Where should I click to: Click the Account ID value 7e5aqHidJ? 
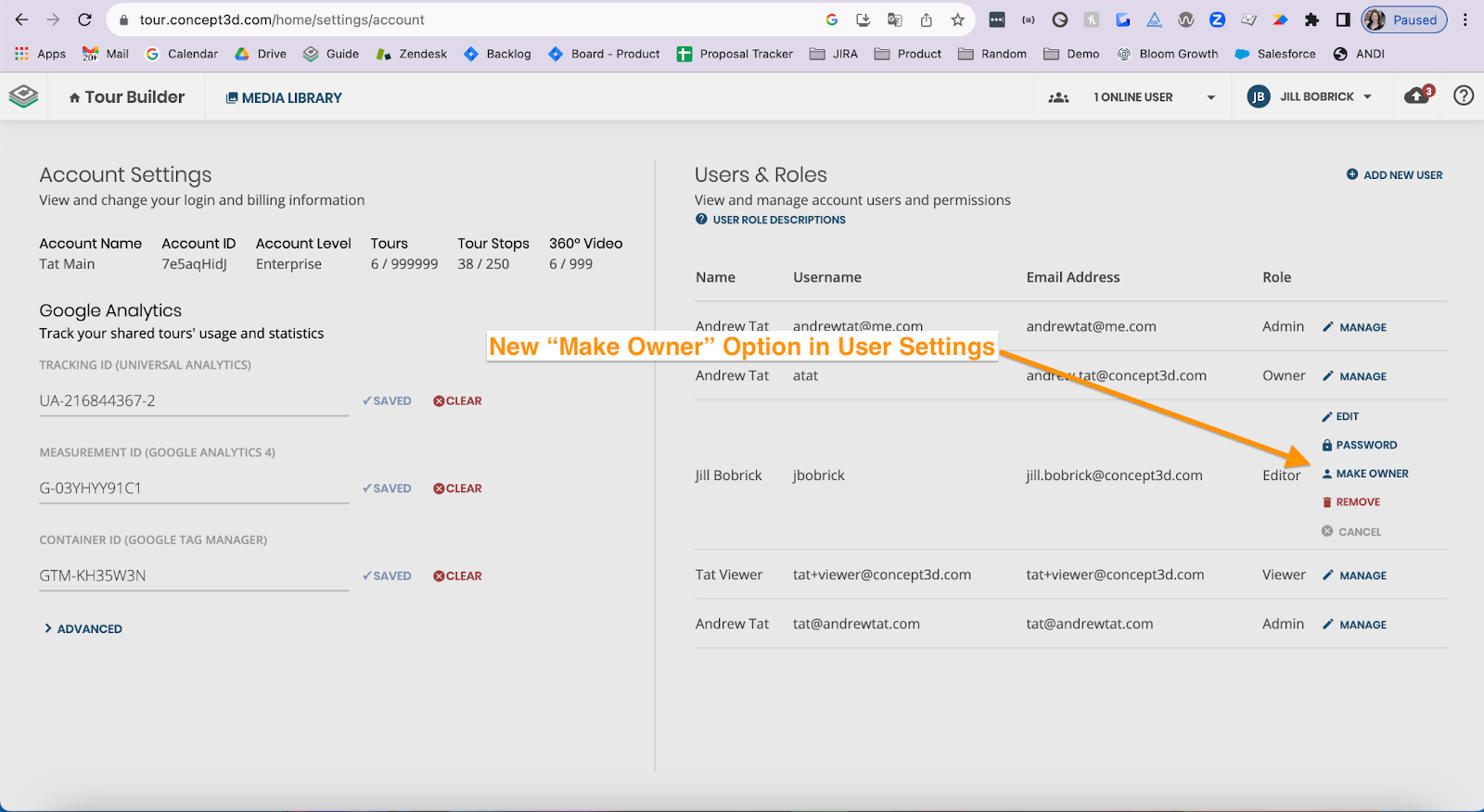[x=195, y=264]
